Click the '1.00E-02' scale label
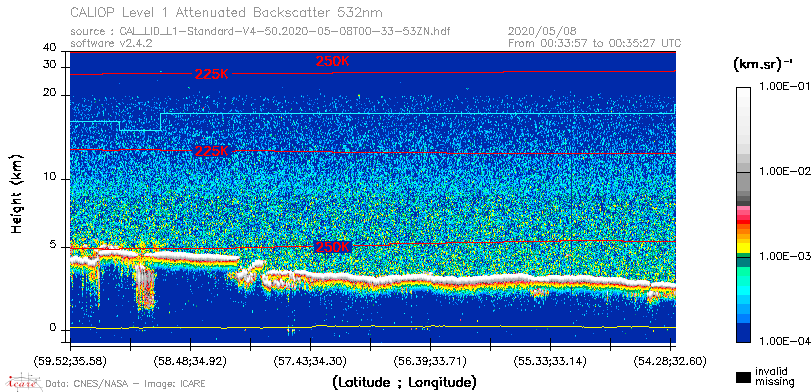The height and width of the screenshot is (392, 811). tap(784, 172)
